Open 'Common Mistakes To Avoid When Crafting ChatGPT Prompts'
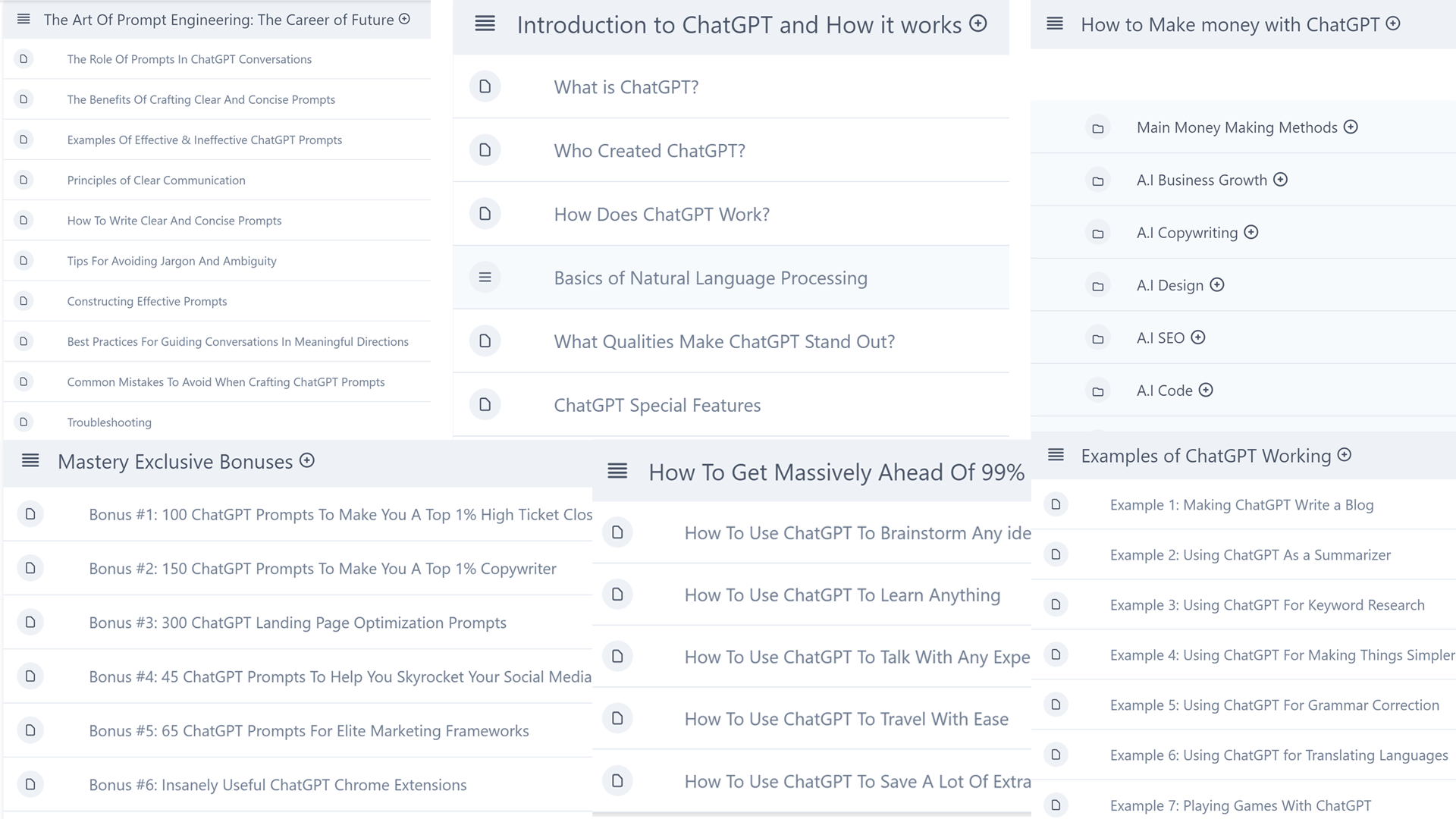This screenshot has width=1456, height=819. click(226, 381)
